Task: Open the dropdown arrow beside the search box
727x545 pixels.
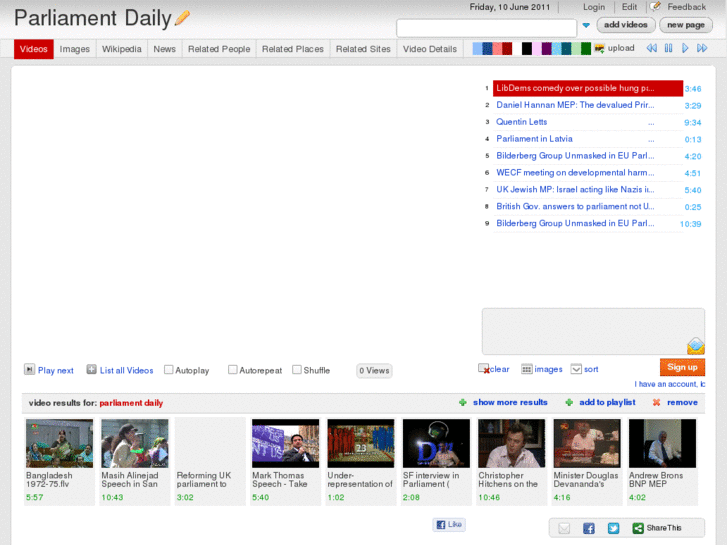Action: 586,26
